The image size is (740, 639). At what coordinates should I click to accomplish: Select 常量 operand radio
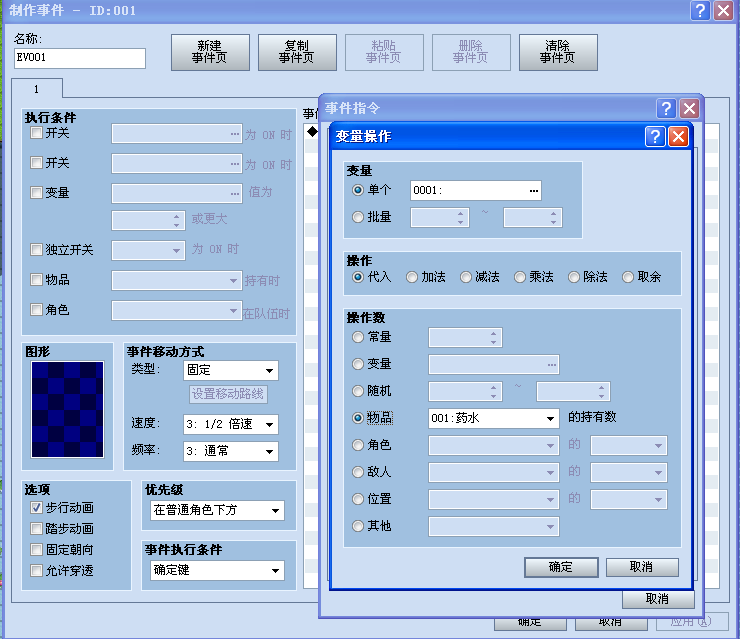(358, 337)
